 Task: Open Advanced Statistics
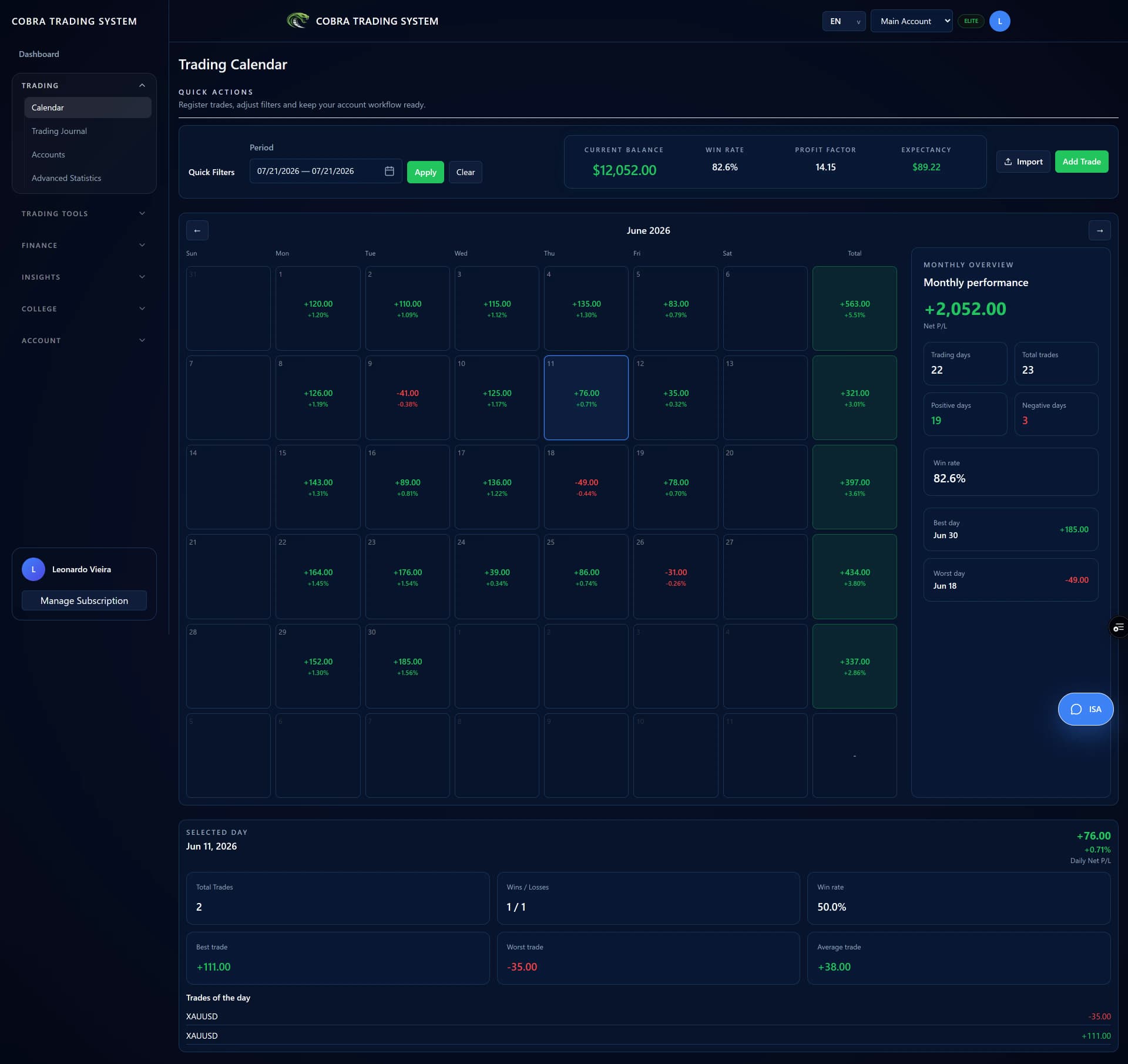[x=88, y=178]
